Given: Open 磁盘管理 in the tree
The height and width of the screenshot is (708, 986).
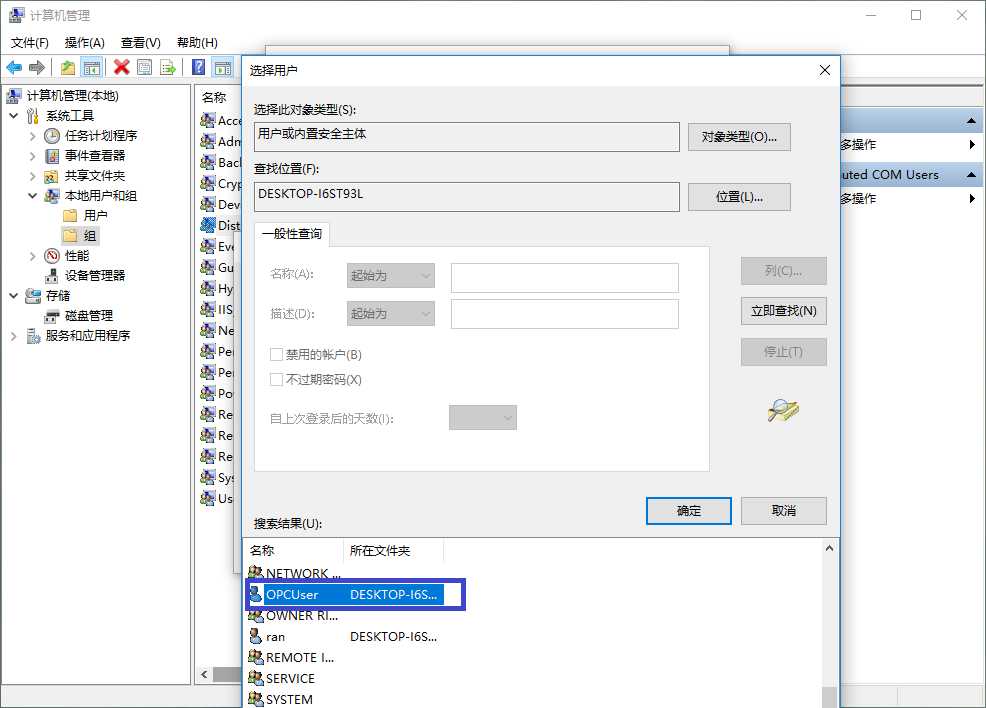Looking at the screenshot, I should (89, 316).
